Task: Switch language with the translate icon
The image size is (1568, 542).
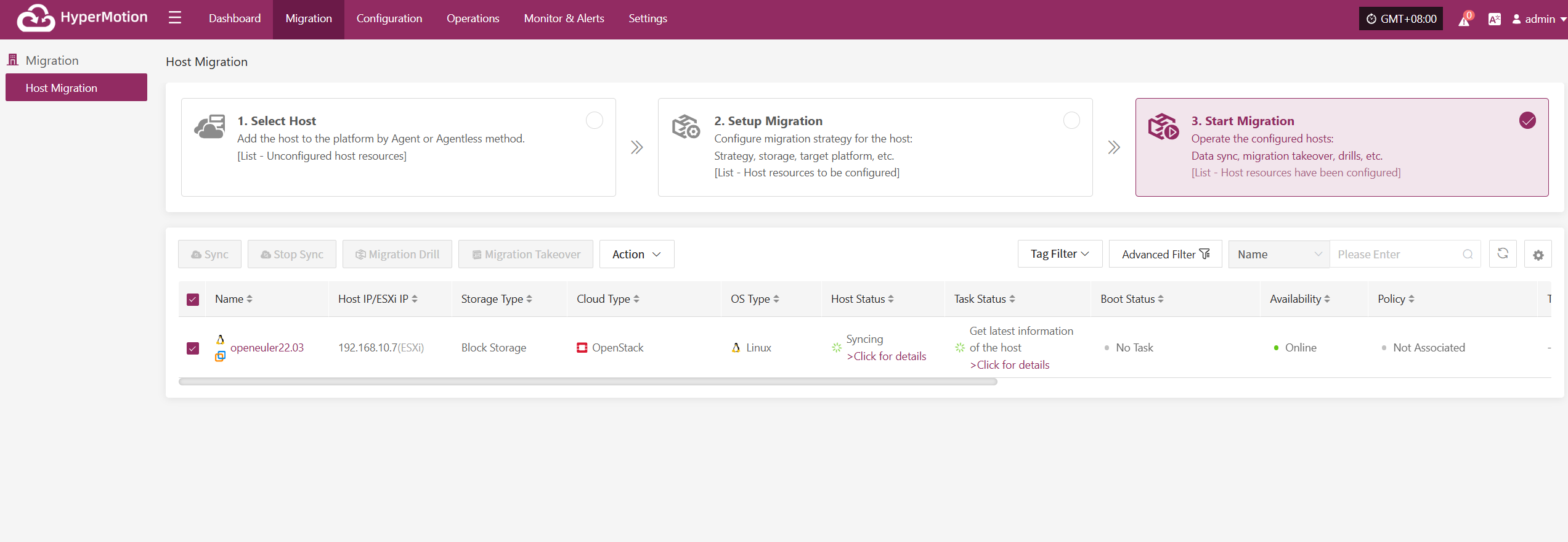Action: 1494,19
